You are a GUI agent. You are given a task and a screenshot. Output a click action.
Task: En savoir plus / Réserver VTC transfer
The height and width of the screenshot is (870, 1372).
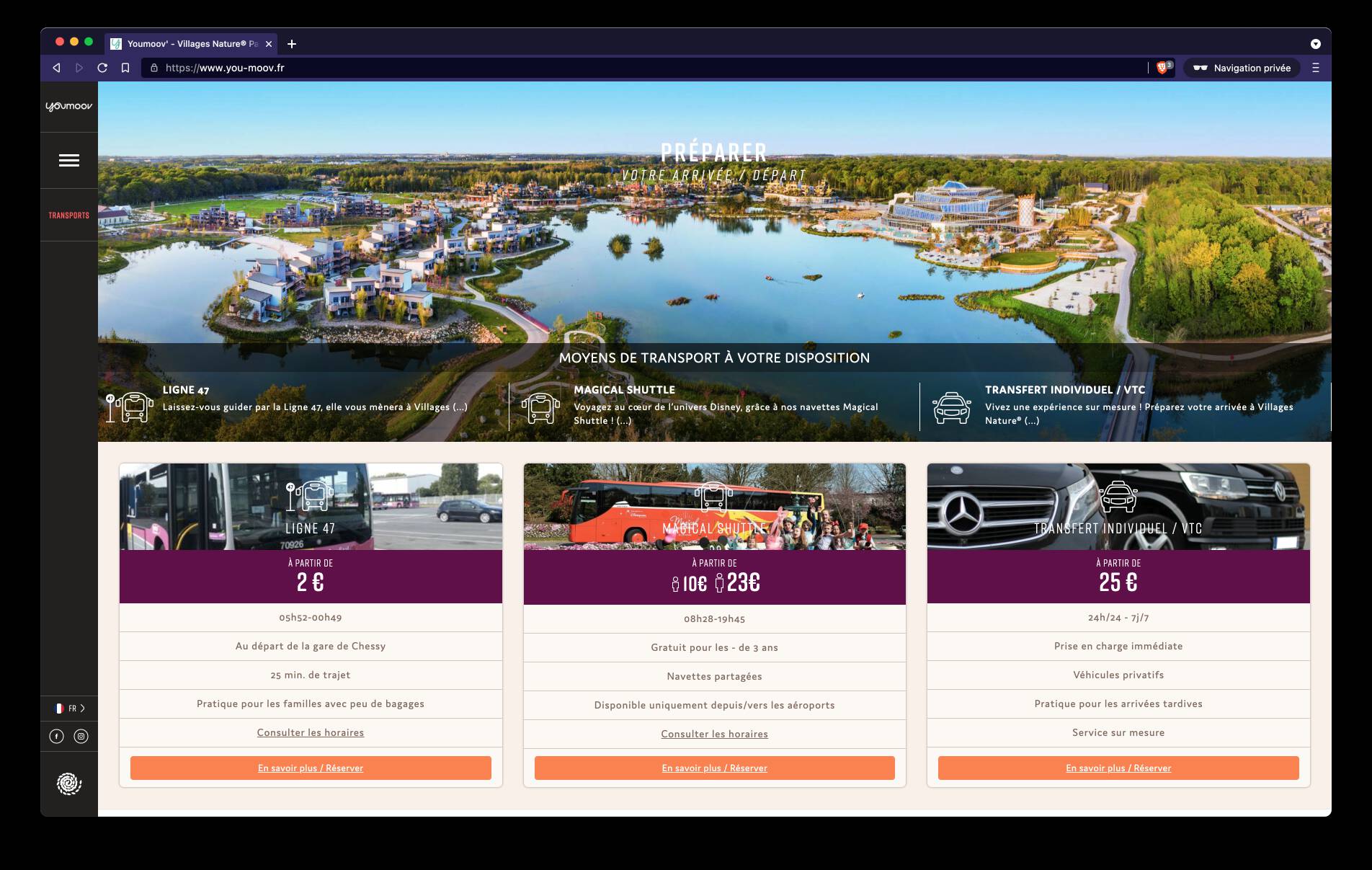coord(1118,768)
